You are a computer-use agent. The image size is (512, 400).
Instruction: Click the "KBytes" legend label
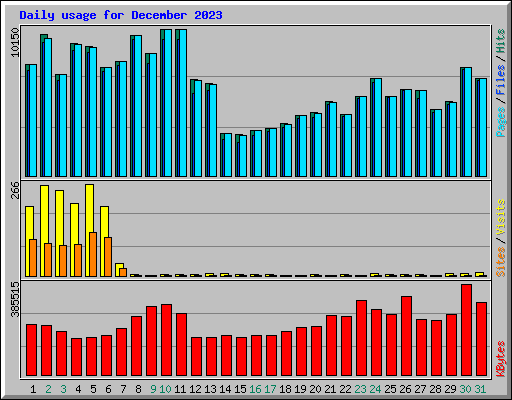tap(501, 359)
